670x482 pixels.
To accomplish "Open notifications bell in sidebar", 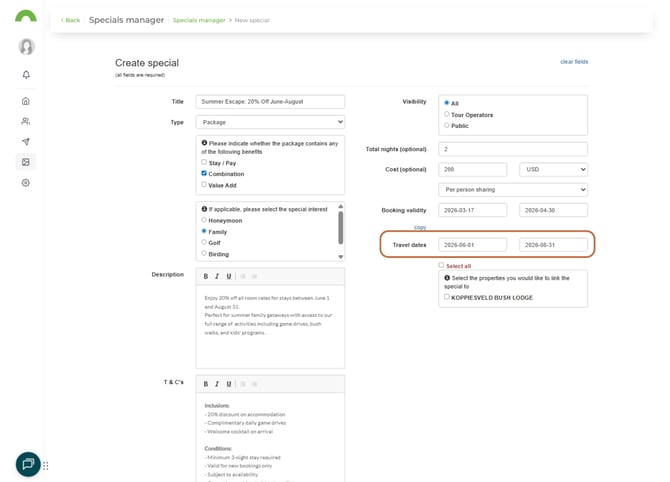I will click(x=26, y=75).
